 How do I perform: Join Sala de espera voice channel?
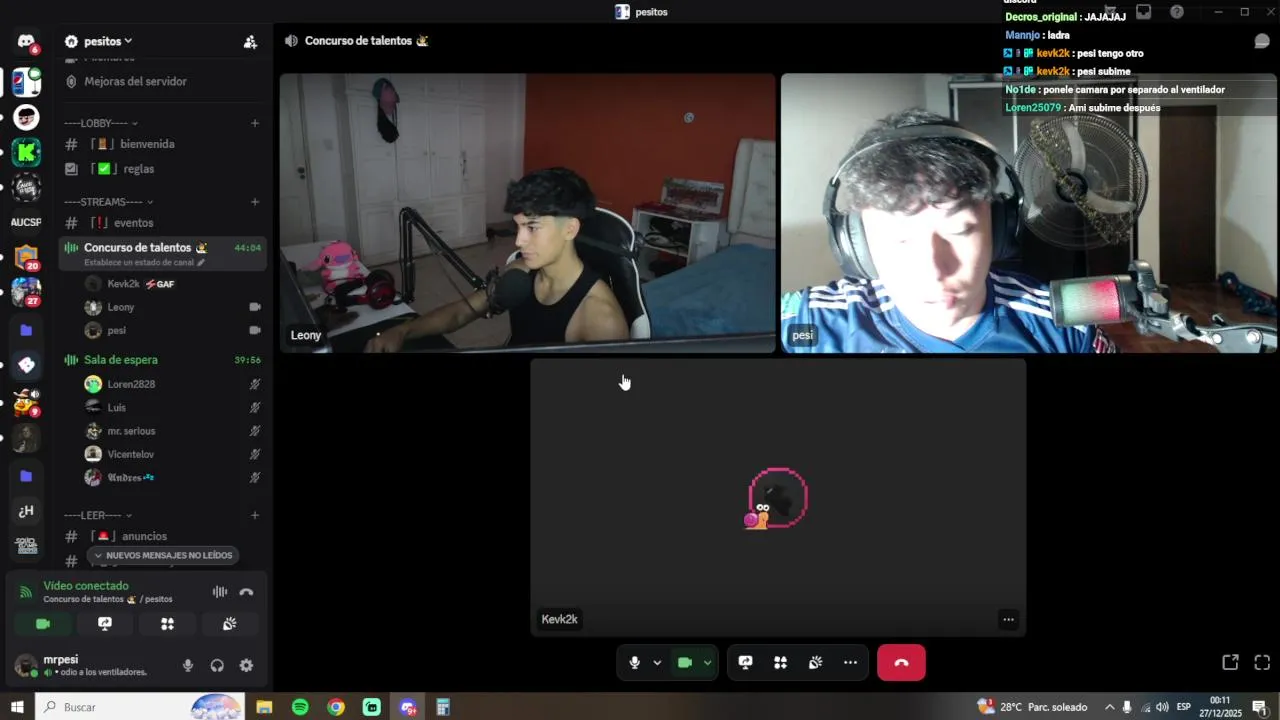click(x=162, y=360)
